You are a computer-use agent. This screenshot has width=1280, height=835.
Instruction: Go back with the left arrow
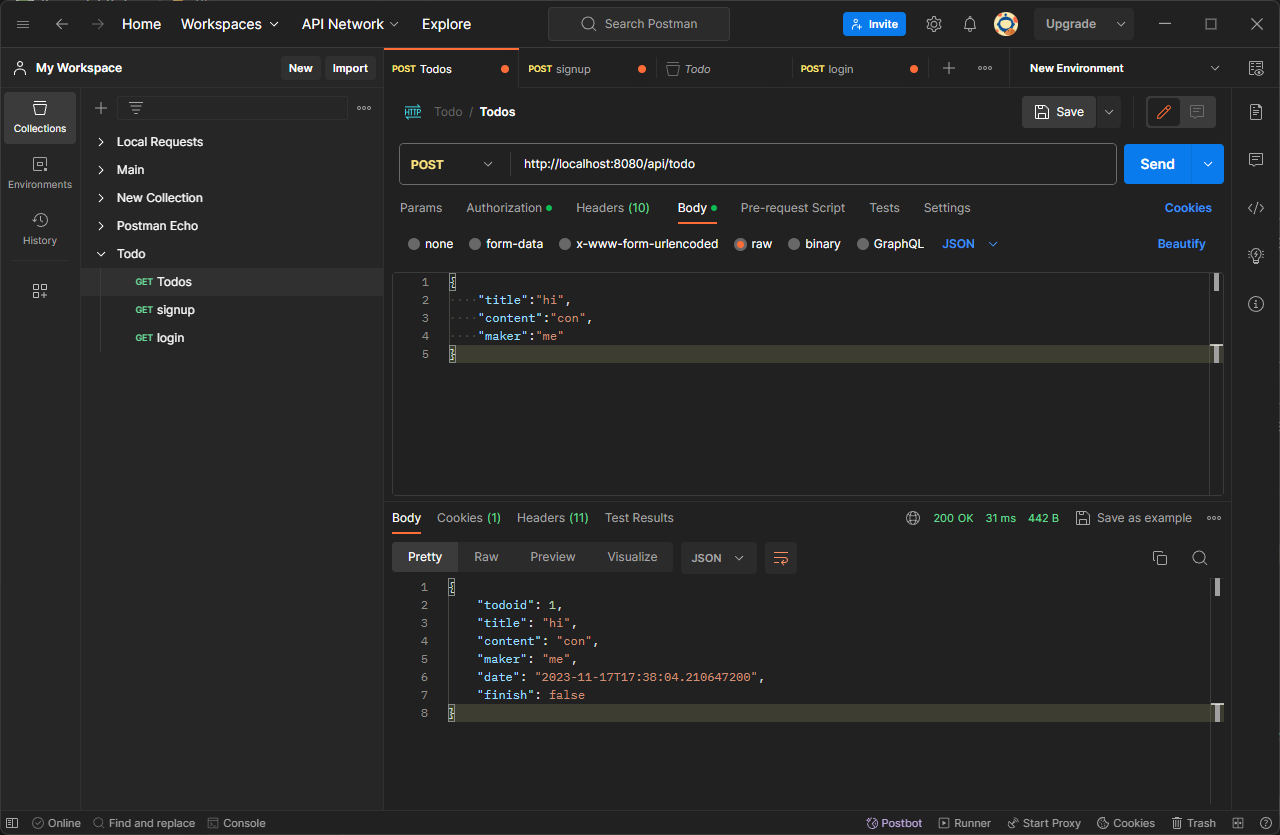62,24
